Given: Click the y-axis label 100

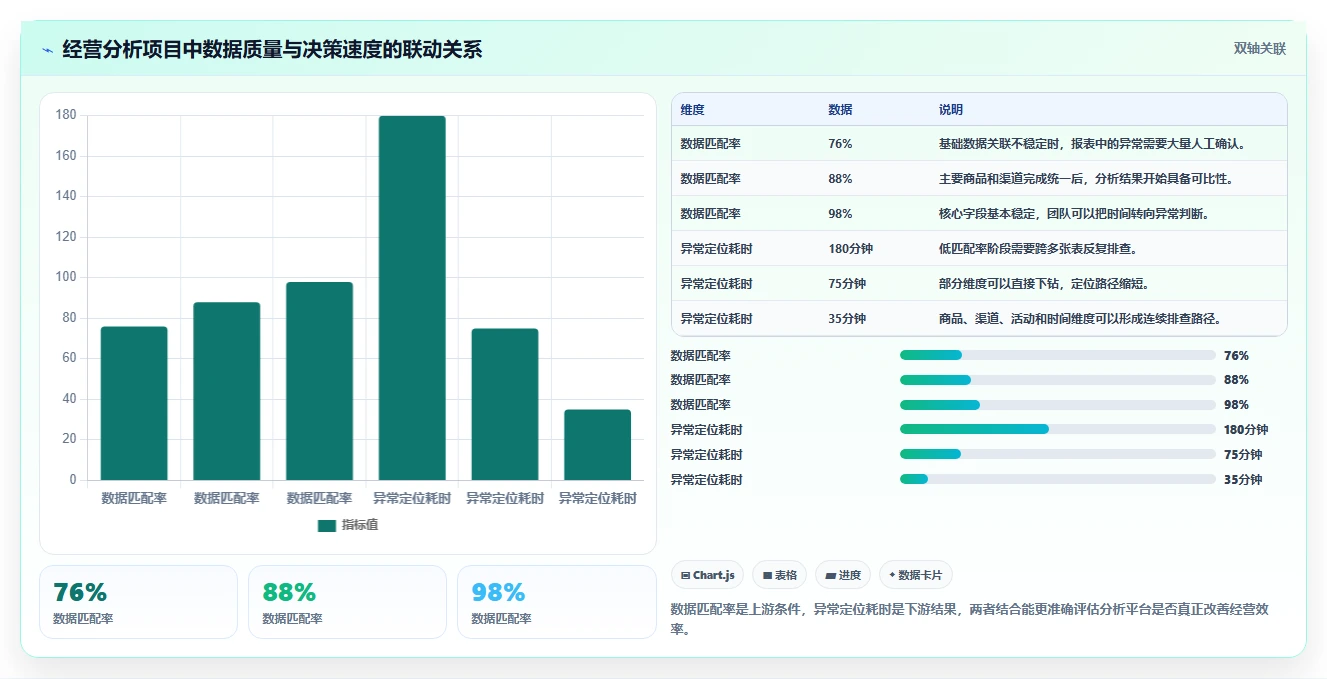Looking at the screenshot, I should point(66,277).
